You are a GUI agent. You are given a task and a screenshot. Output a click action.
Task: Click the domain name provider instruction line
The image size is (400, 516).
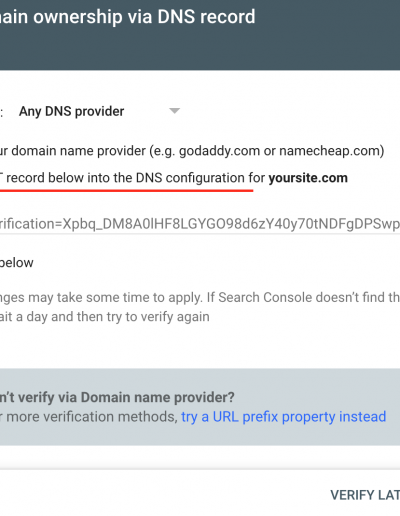click(192, 151)
